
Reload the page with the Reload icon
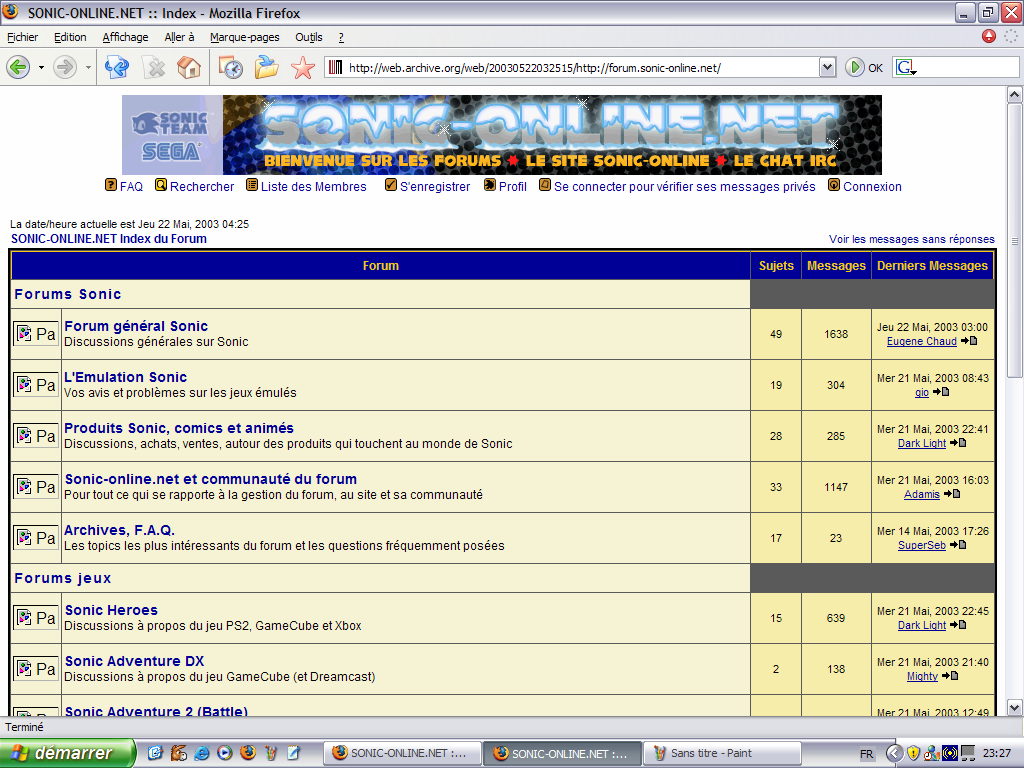click(x=117, y=67)
